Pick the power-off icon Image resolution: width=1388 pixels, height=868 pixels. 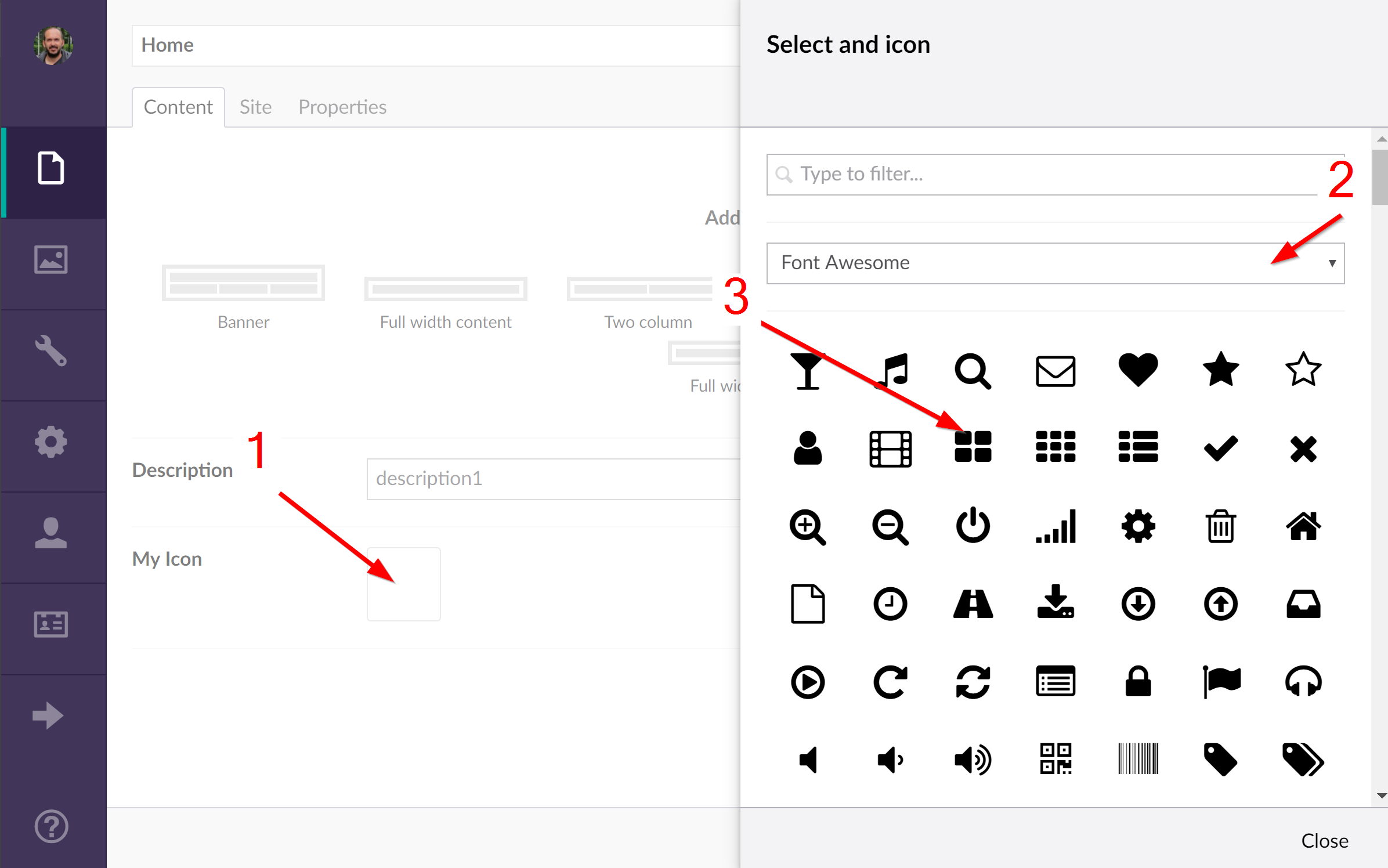tap(973, 526)
